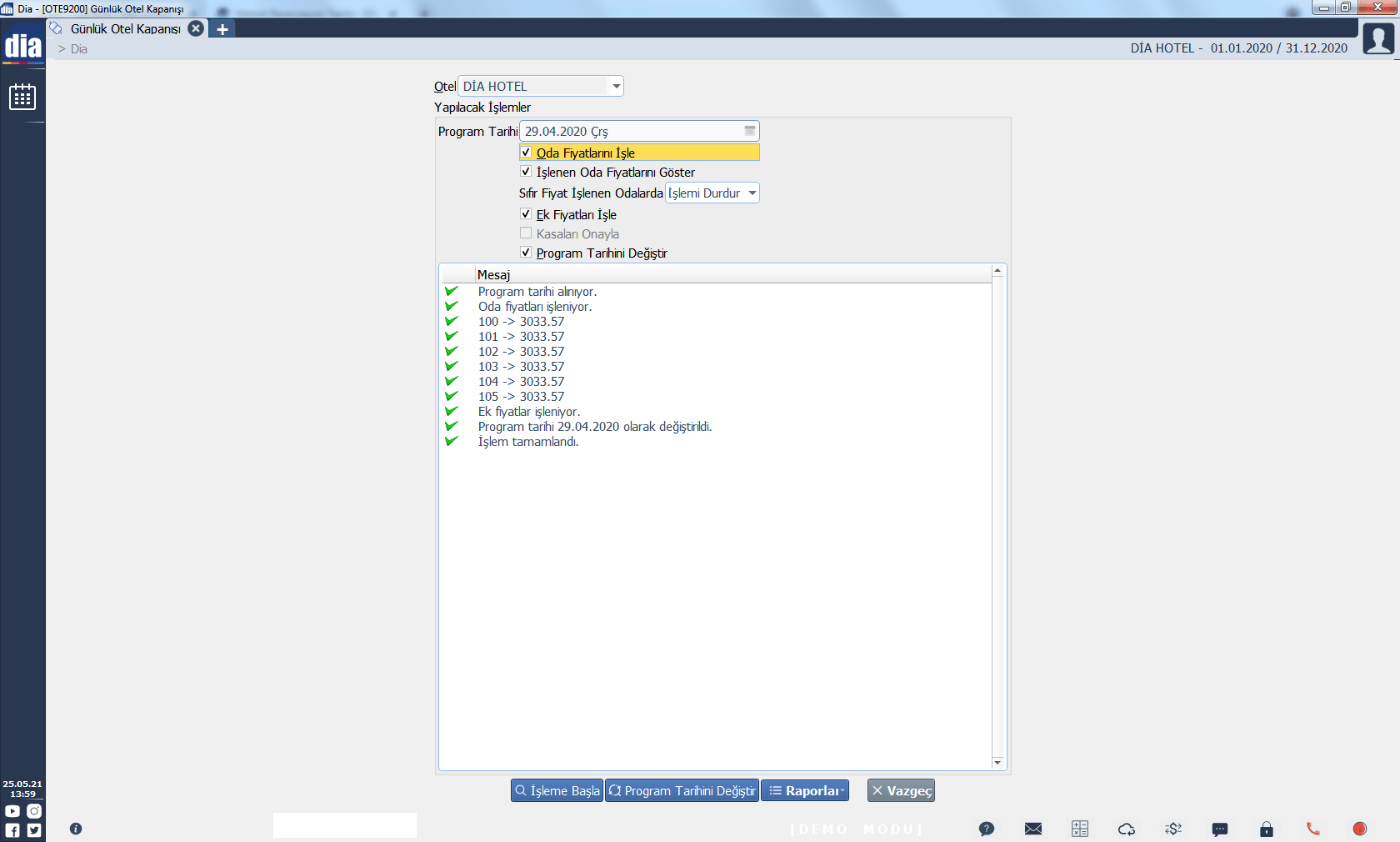This screenshot has height=842, width=1400.
Task: Close the Günlük Otel Kapanışı tab
Action: coord(196,28)
